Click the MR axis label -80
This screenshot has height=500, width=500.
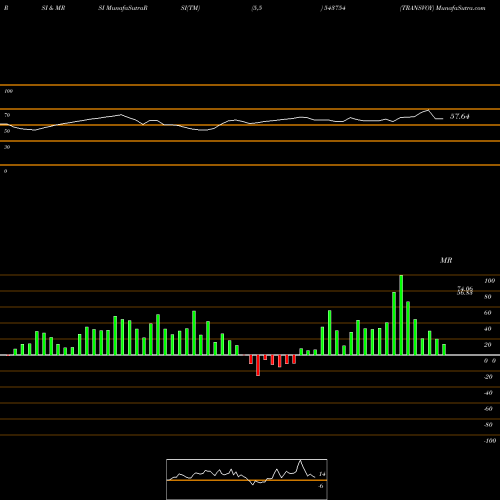(488, 425)
